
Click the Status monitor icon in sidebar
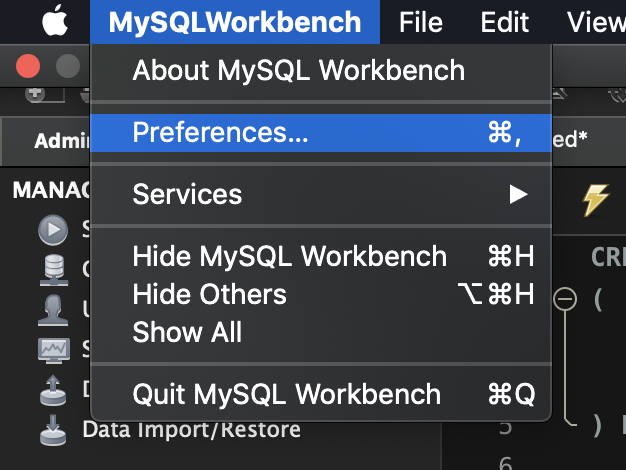[x=54, y=350]
